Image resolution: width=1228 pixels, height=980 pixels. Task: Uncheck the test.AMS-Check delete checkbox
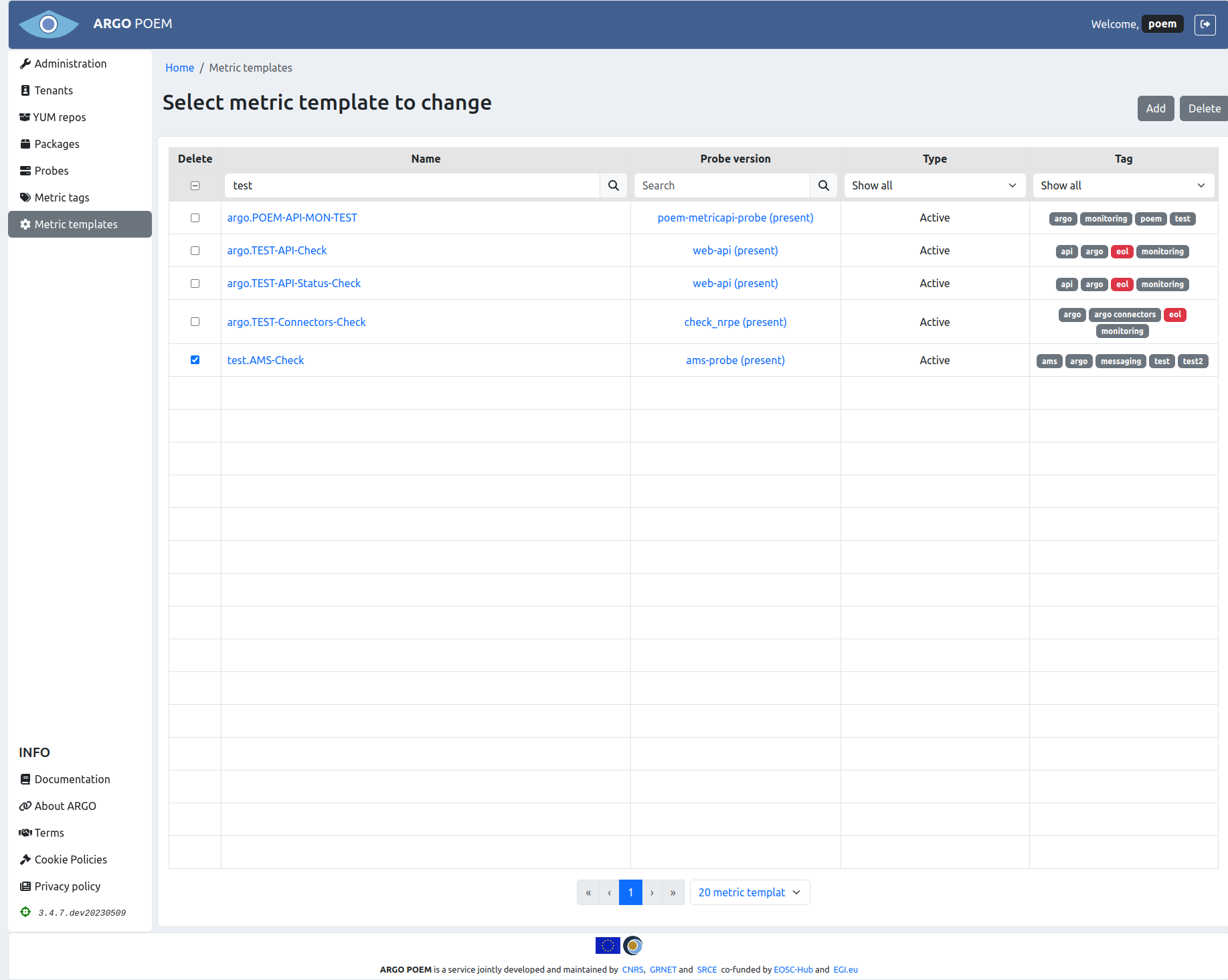click(195, 359)
